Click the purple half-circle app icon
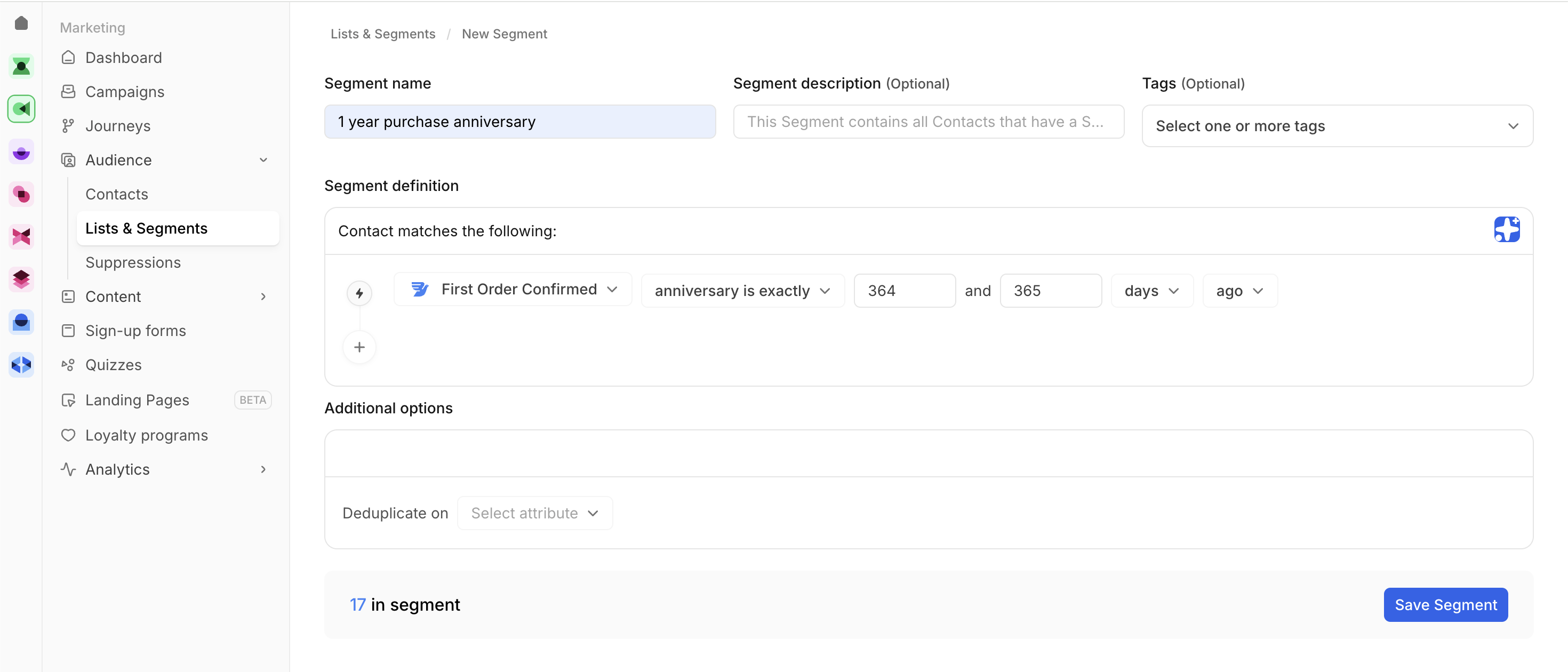This screenshot has width=1568, height=672. 21,152
